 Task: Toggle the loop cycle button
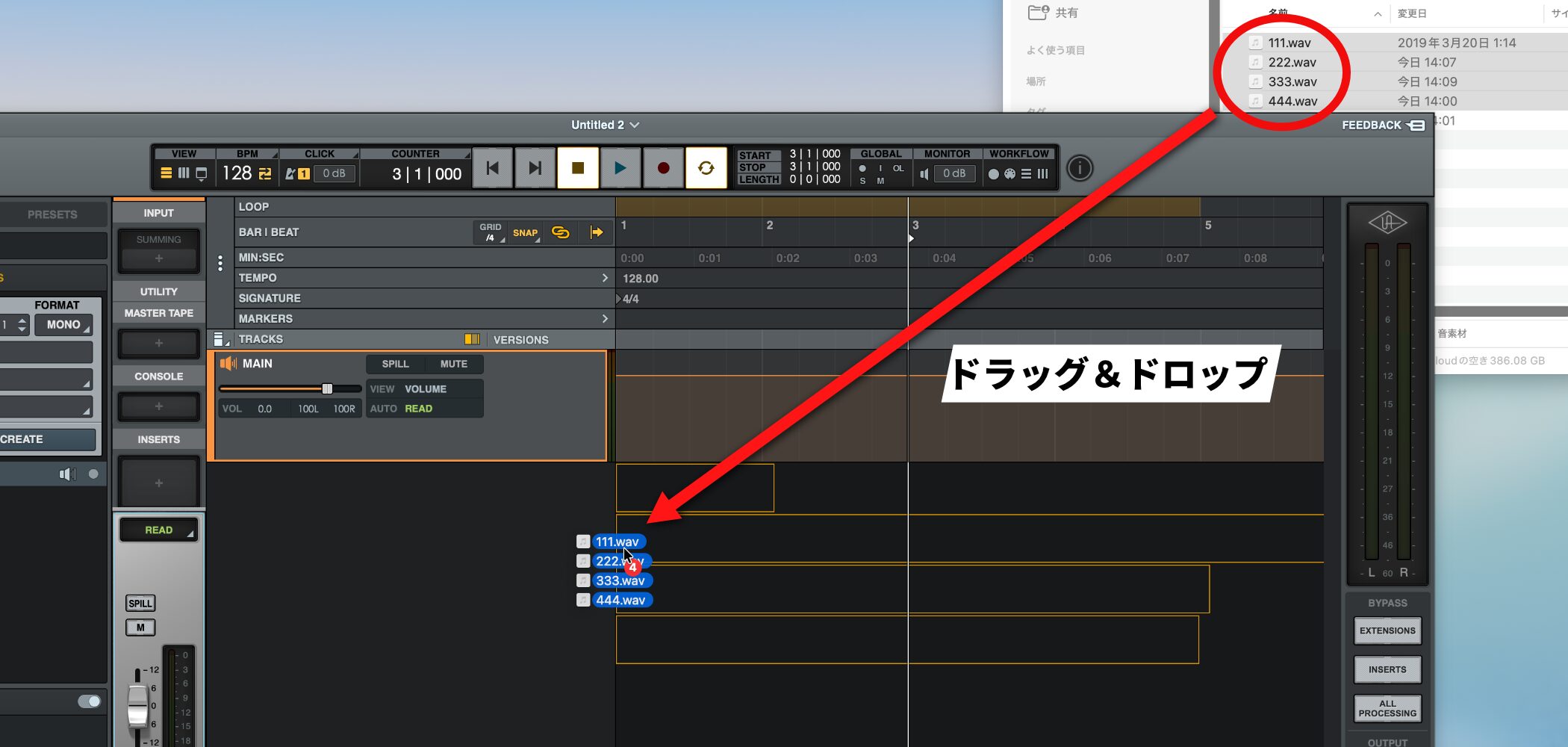click(706, 168)
